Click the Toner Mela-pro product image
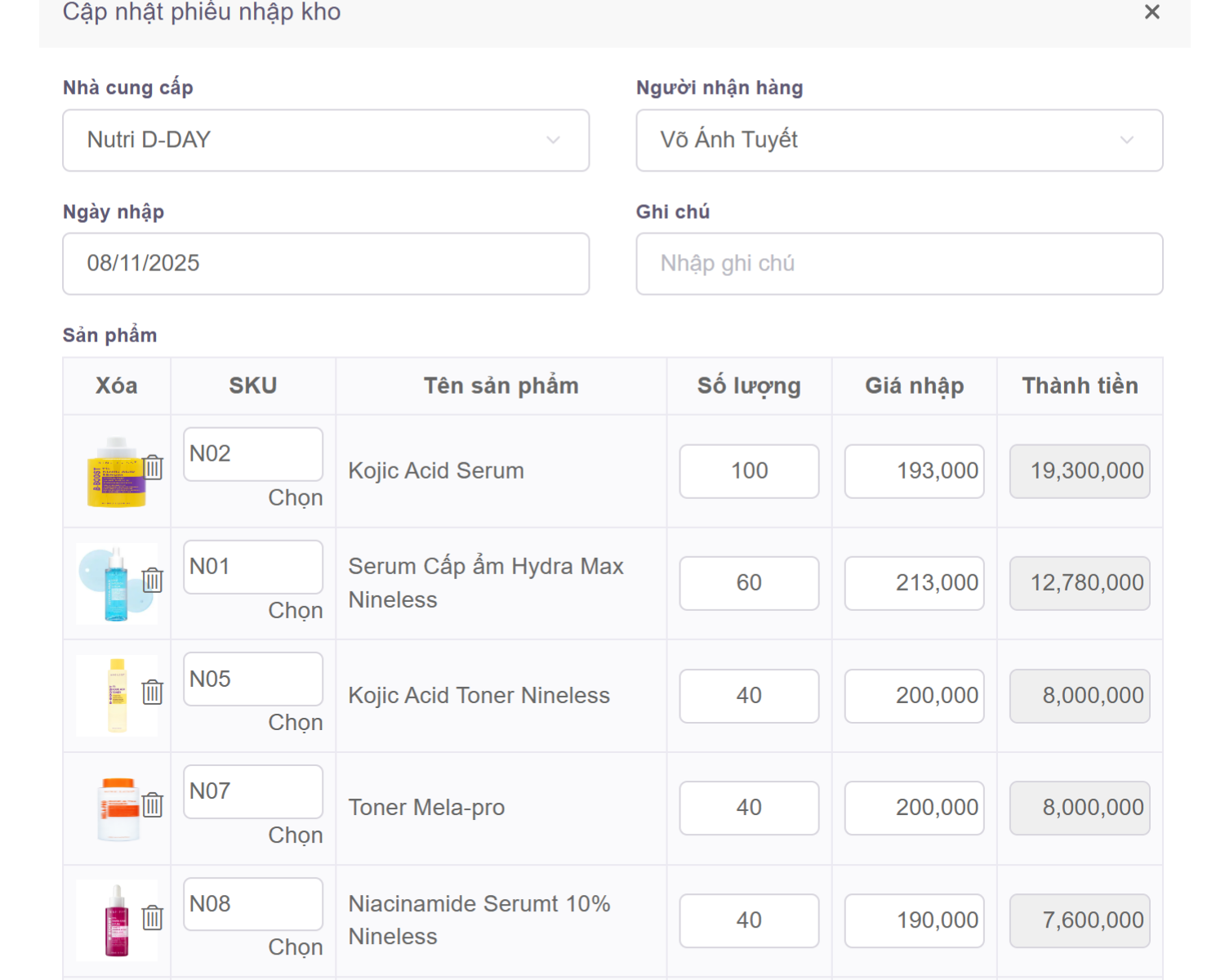Image resolution: width=1225 pixels, height=980 pixels. point(118,808)
